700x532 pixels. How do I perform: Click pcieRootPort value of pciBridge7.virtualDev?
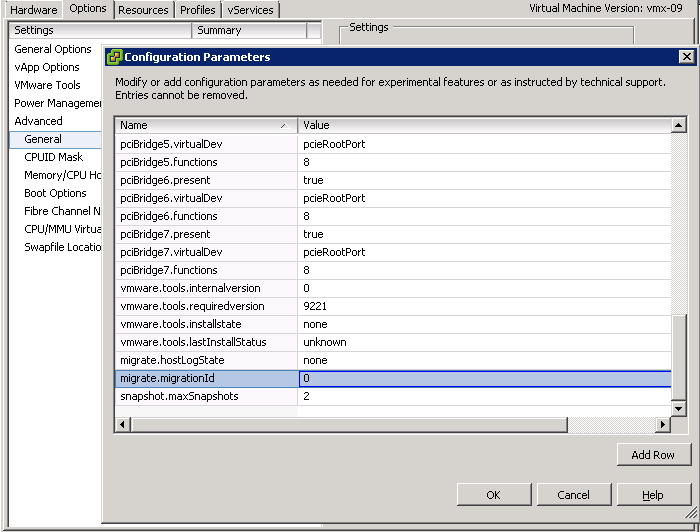334,252
